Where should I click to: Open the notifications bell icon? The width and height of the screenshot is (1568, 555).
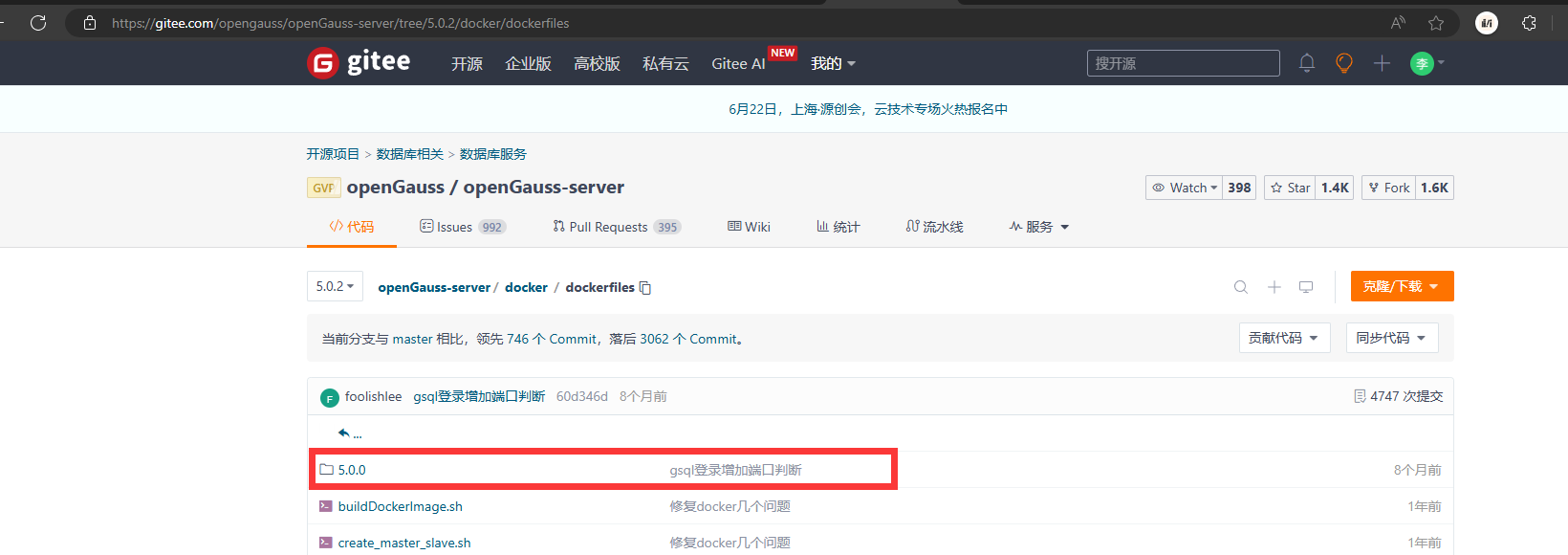click(x=1307, y=63)
